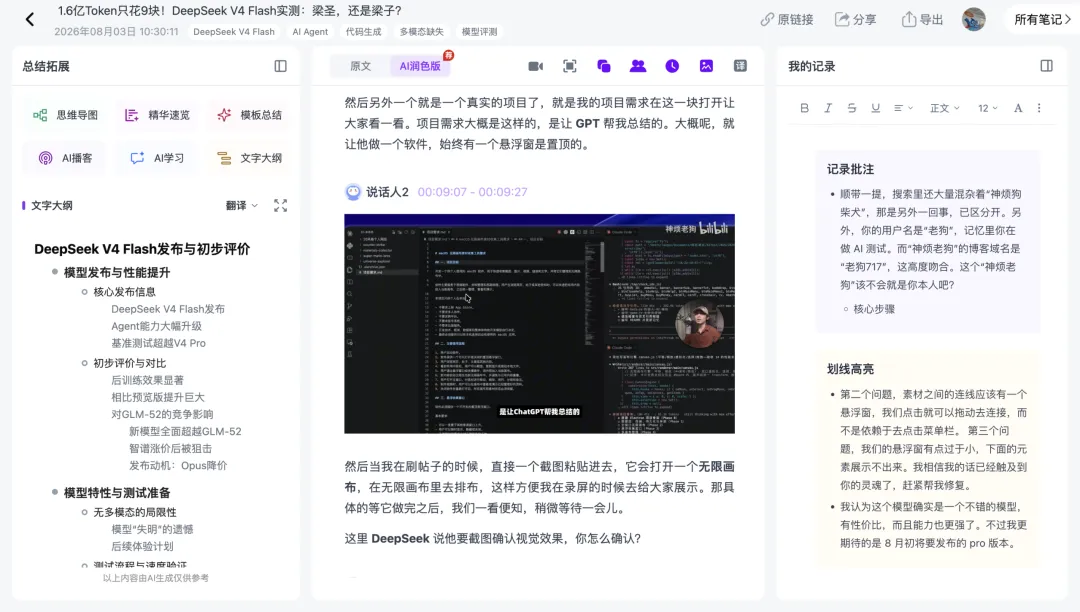Image resolution: width=1080 pixels, height=612 pixels.
Task: Open the AI学习 learning feature
Action: 157,158
